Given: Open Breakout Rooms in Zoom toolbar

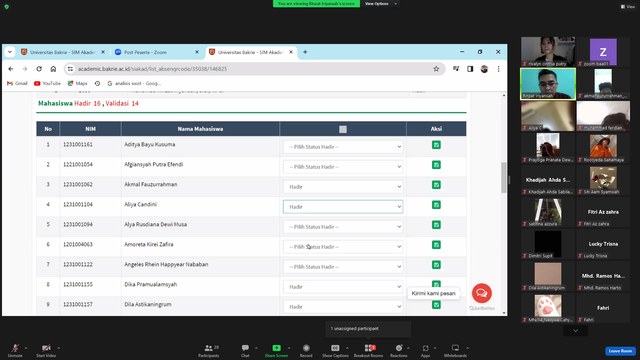Looking at the screenshot, I should click(x=368, y=351).
